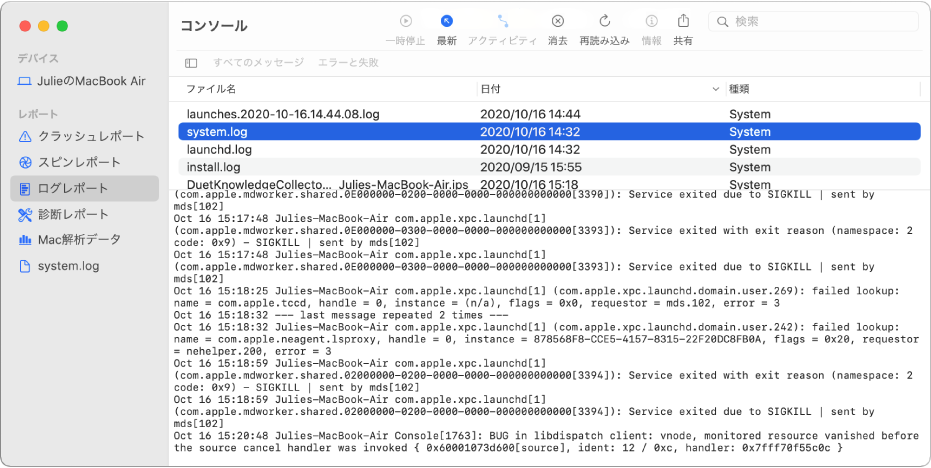Open Diagnostic Reports (診断レポート) in sidebar

coord(84,214)
